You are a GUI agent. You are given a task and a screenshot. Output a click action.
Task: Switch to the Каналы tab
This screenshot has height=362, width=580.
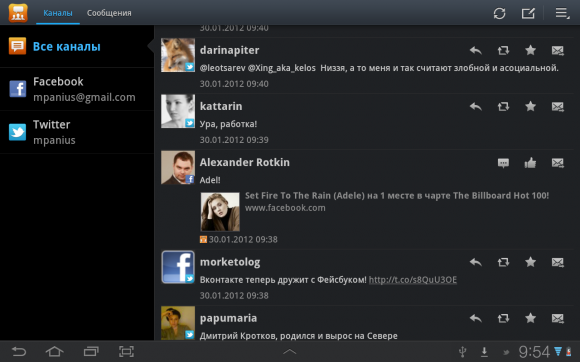coord(58,13)
